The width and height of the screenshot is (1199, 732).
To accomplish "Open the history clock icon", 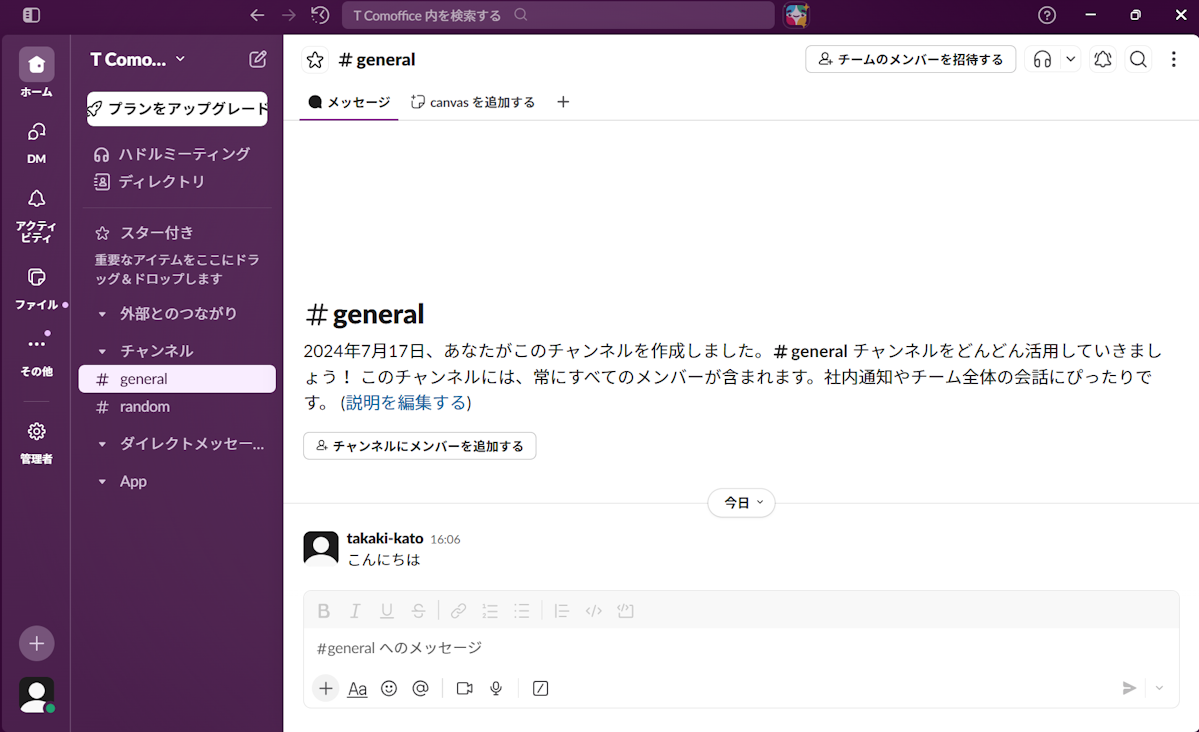I will click(320, 15).
